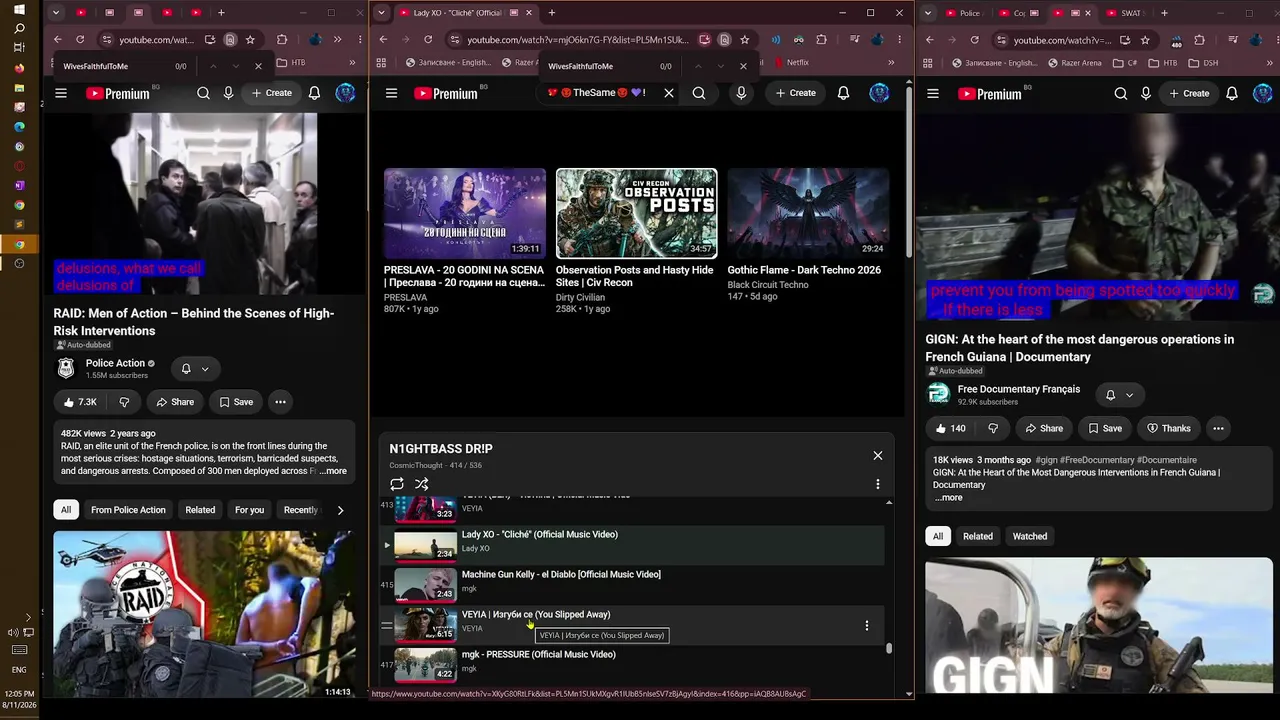This screenshot has height=720, width=1280.
Task: Play mgk PRESSURE from the playlist
Action: pyautogui.click(x=539, y=655)
